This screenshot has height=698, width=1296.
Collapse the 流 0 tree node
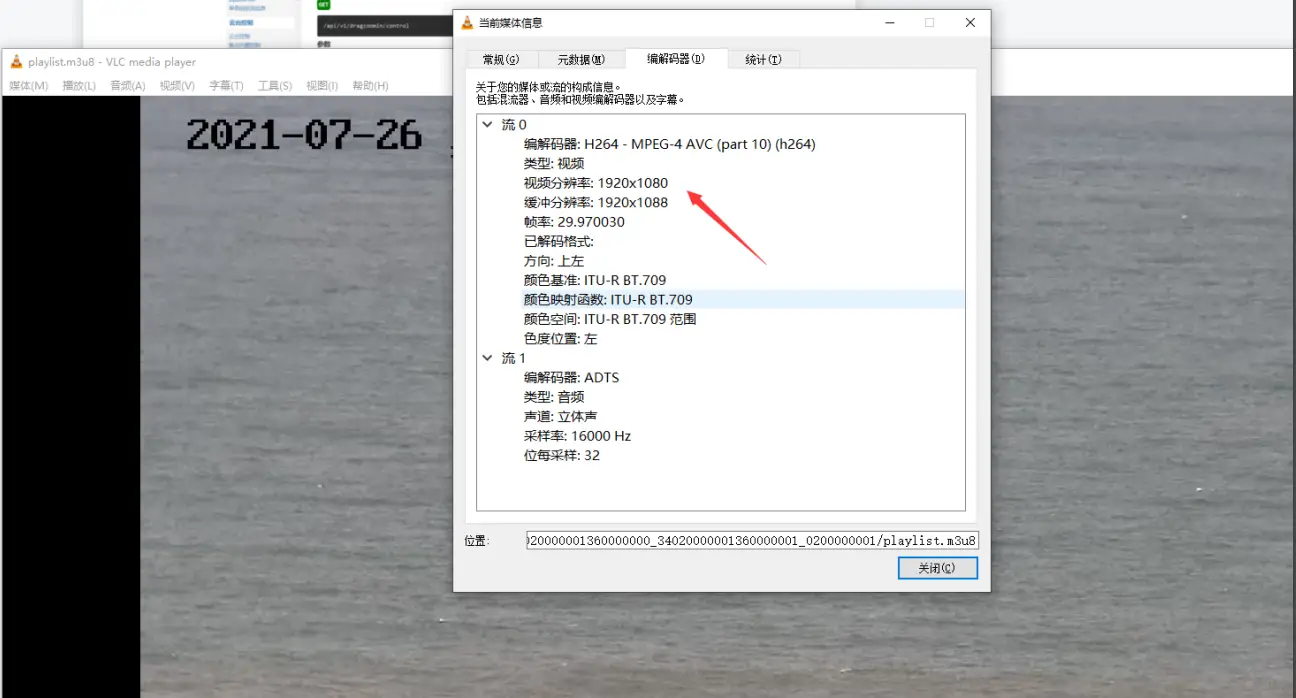coord(487,125)
